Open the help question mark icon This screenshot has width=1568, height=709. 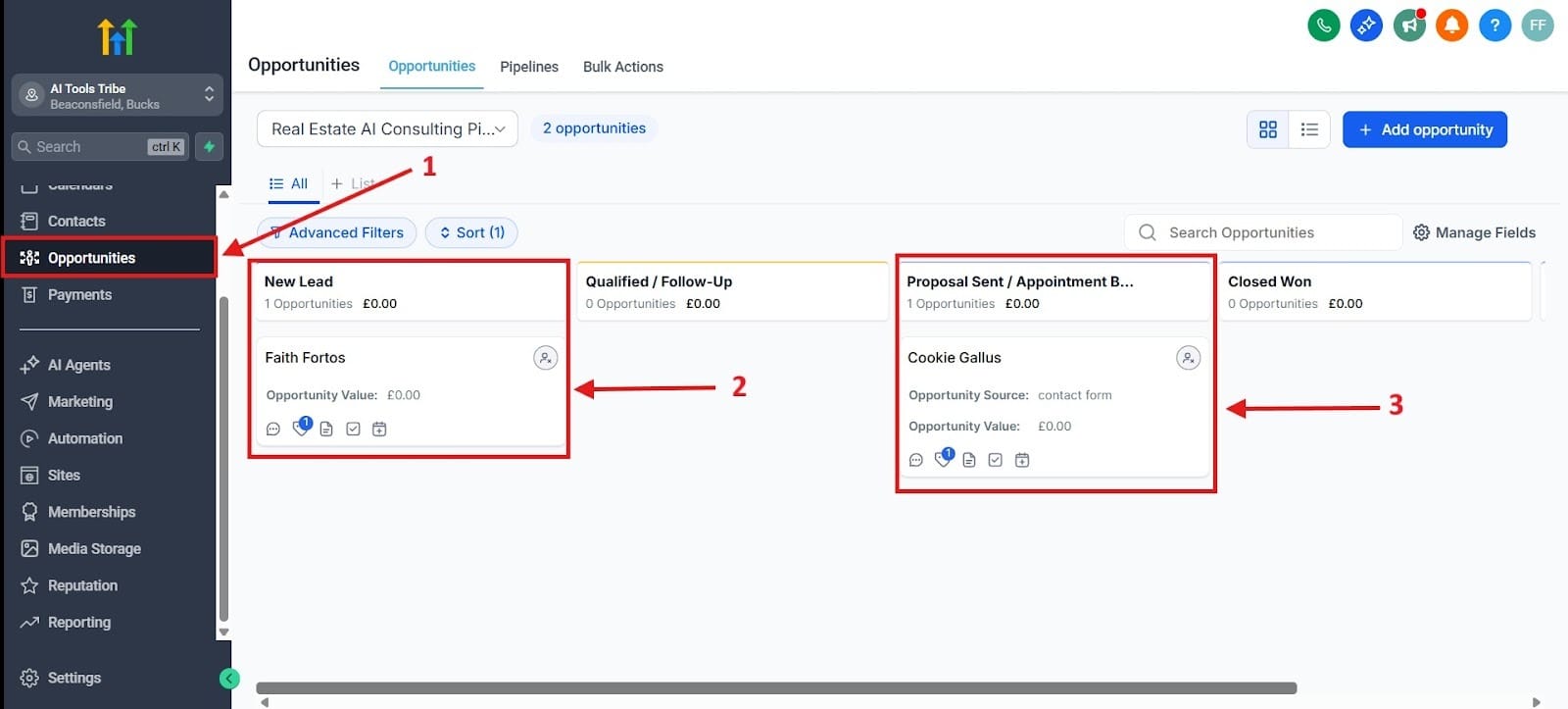pos(1494,25)
